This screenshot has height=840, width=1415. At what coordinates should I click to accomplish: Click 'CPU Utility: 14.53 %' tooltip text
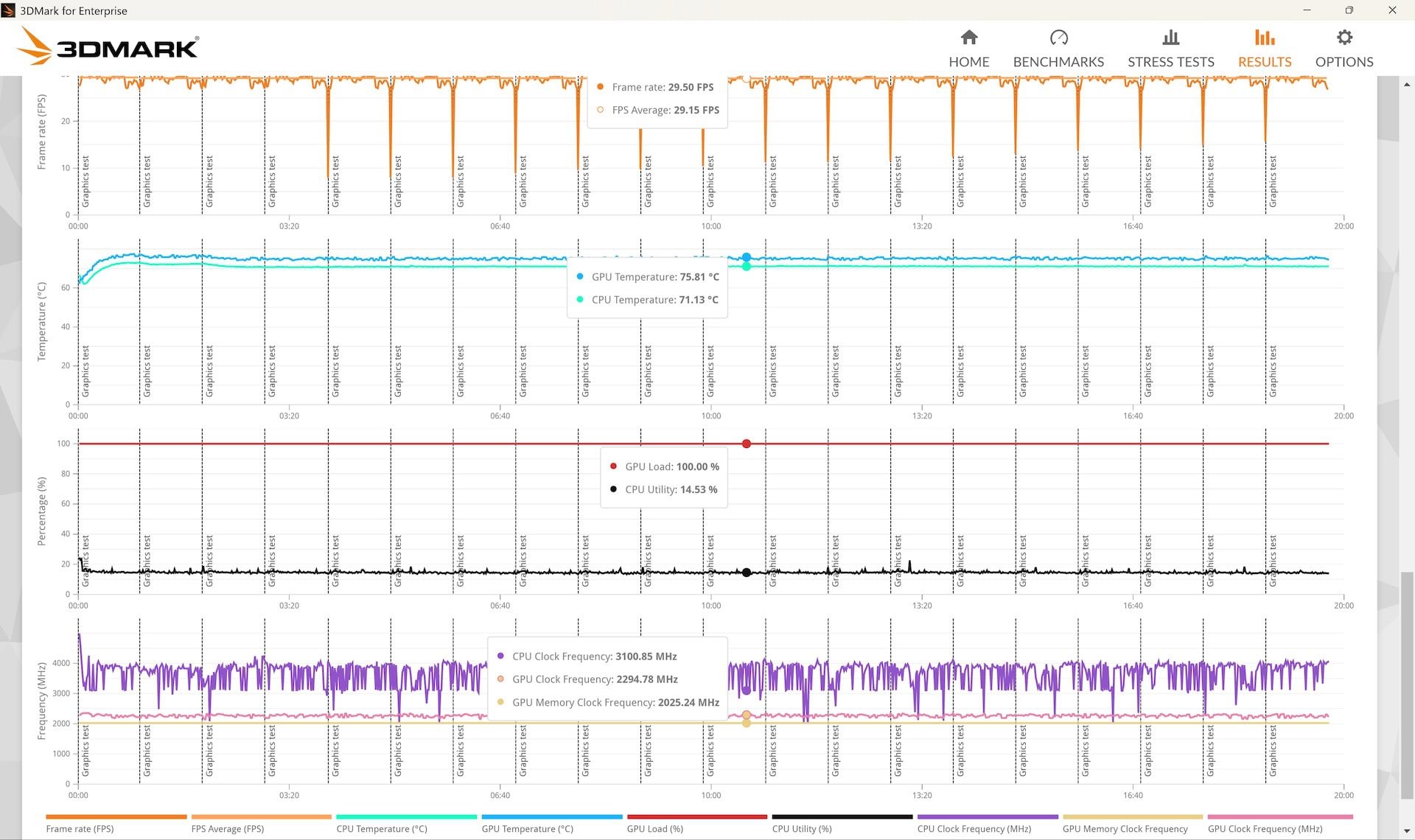pos(671,489)
